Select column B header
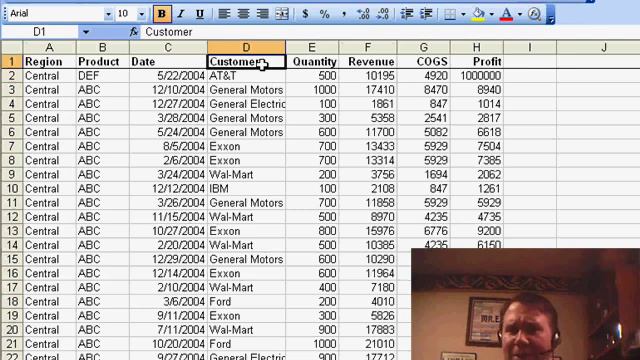Screen dimensions: 640x360 [102, 47]
